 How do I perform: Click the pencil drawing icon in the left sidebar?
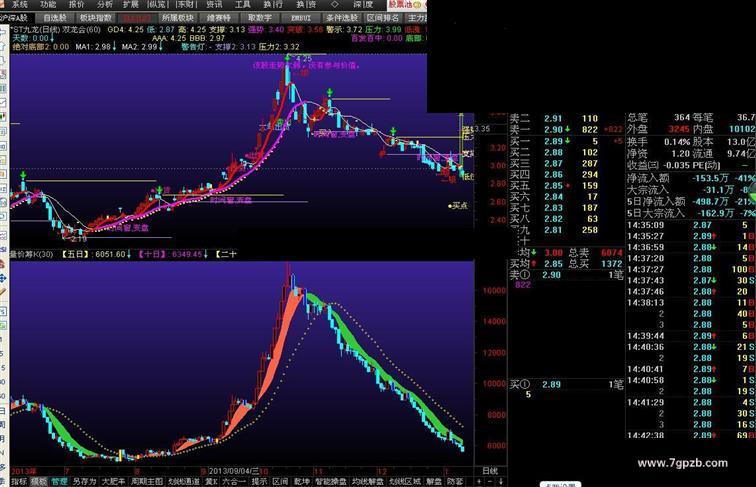pos(3,292)
